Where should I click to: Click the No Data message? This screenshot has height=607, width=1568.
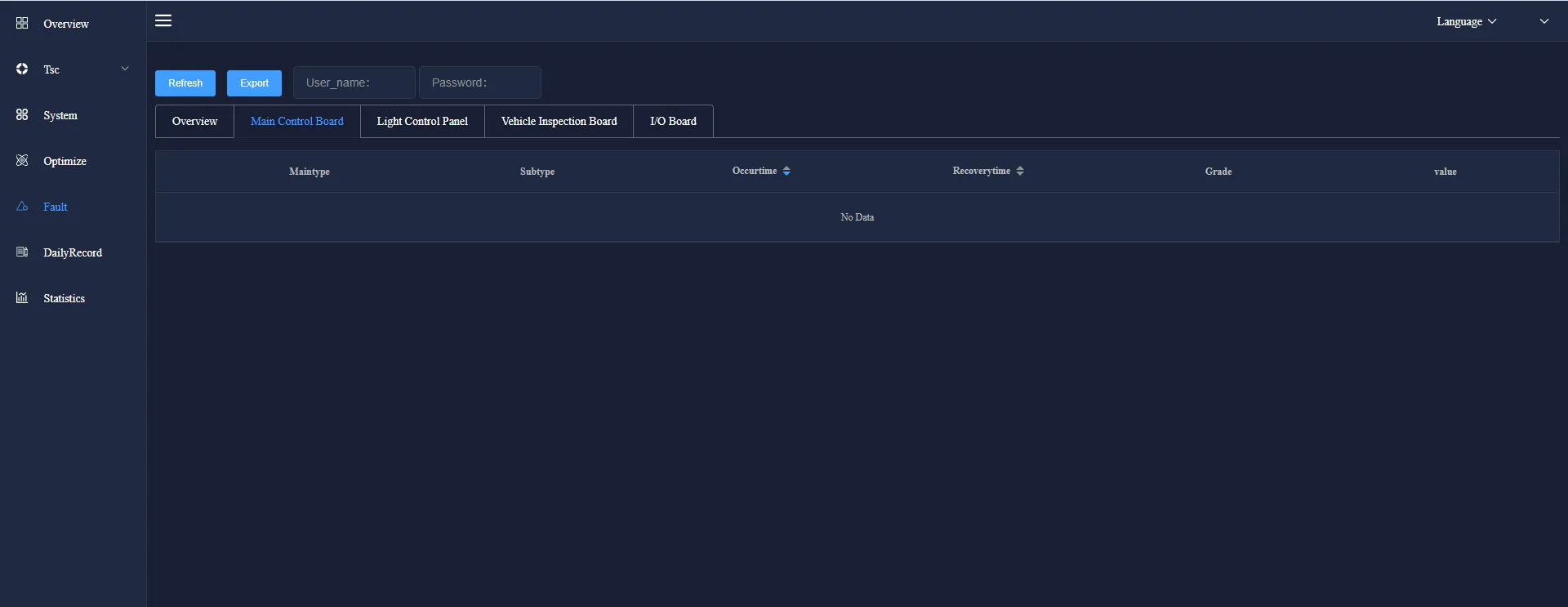pyautogui.click(x=857, y=217)
